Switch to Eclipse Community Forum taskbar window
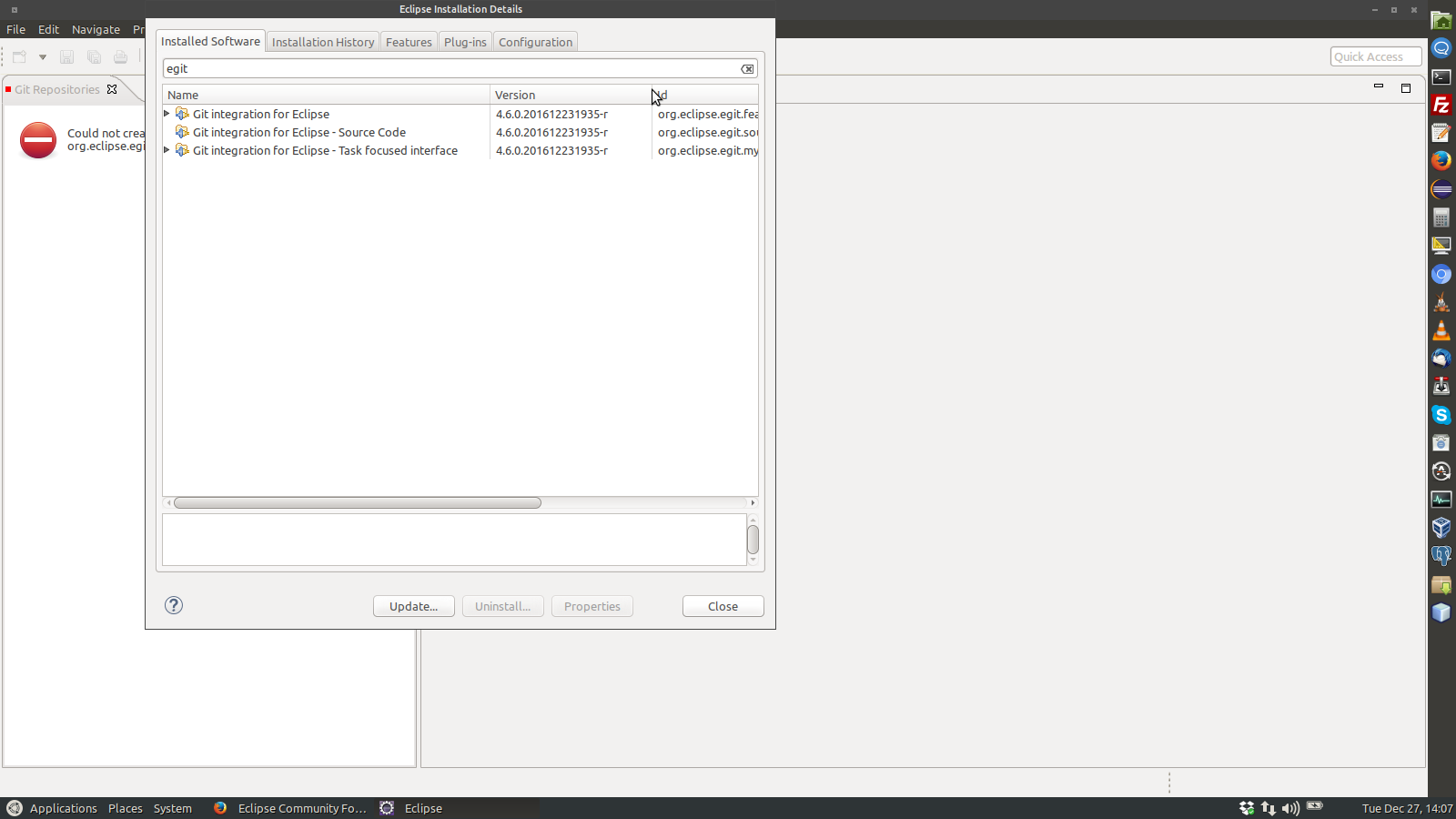 pos(290,808)
